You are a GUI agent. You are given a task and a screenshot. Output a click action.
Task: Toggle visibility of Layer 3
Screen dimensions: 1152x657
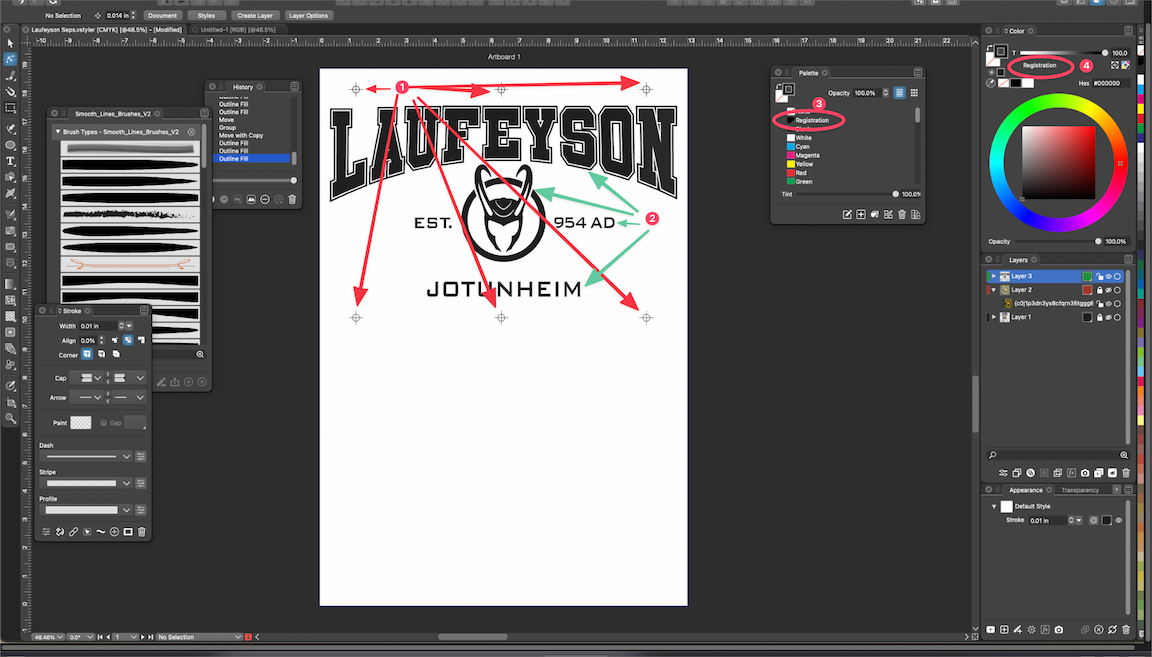(1108, 276)
